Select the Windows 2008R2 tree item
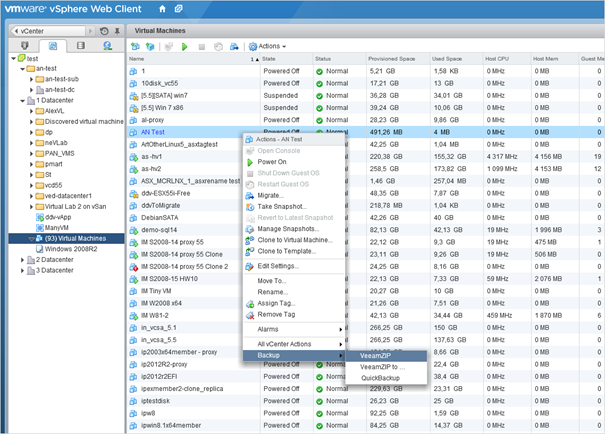Screen dimensions: 605x434 71,249
